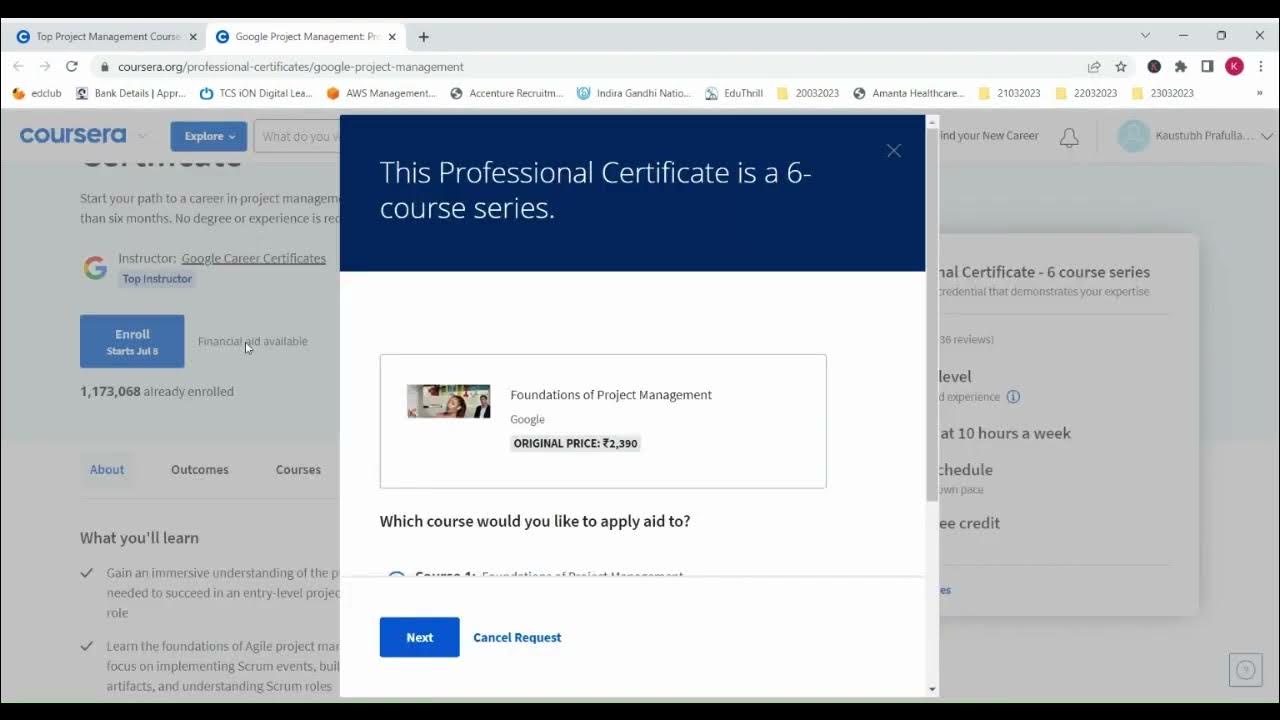Show more bookmarks chevron
The width and height of the screenshot is (1280, 720).
tap(1259, 93)
